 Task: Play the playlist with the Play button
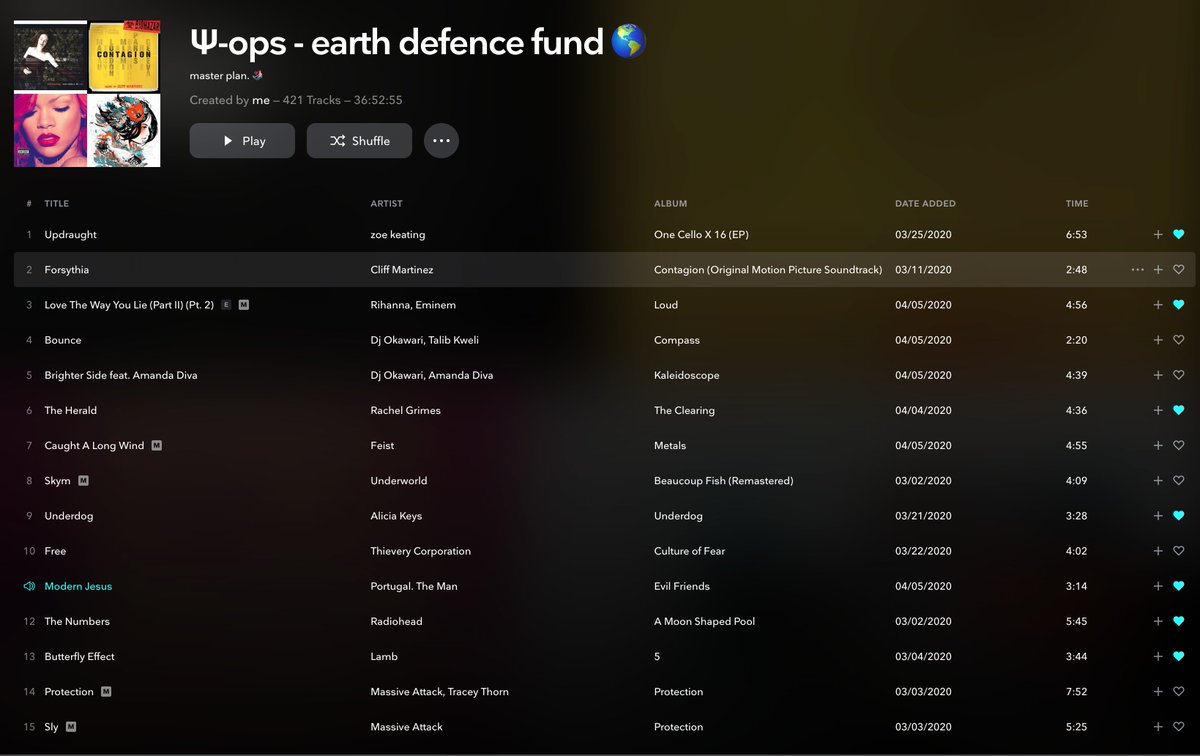242,141
